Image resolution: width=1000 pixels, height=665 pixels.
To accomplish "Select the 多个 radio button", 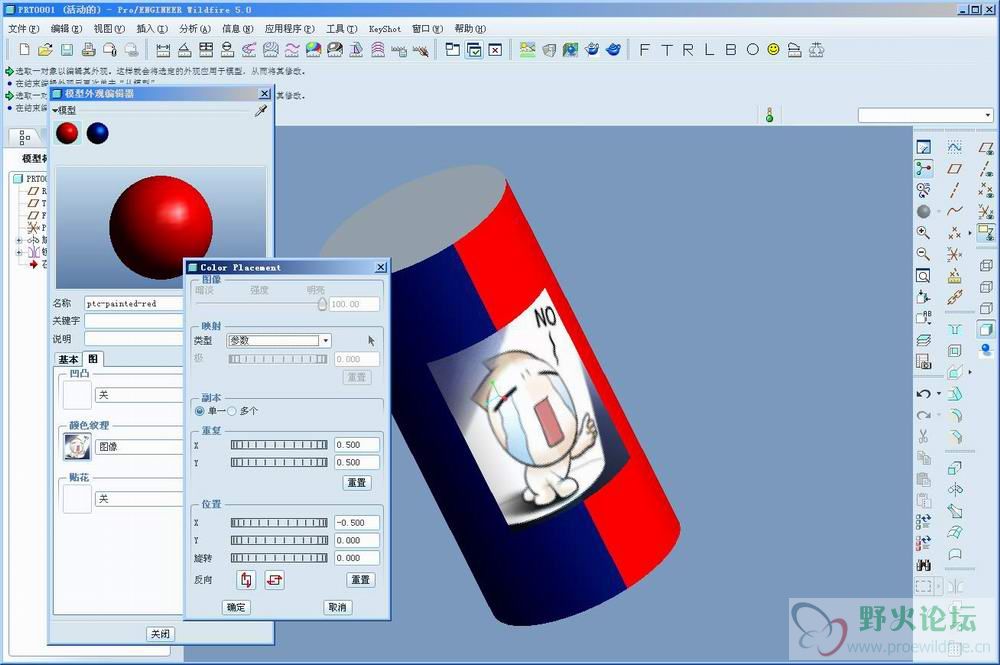I will pyautogui.click(x=232, y=411).
